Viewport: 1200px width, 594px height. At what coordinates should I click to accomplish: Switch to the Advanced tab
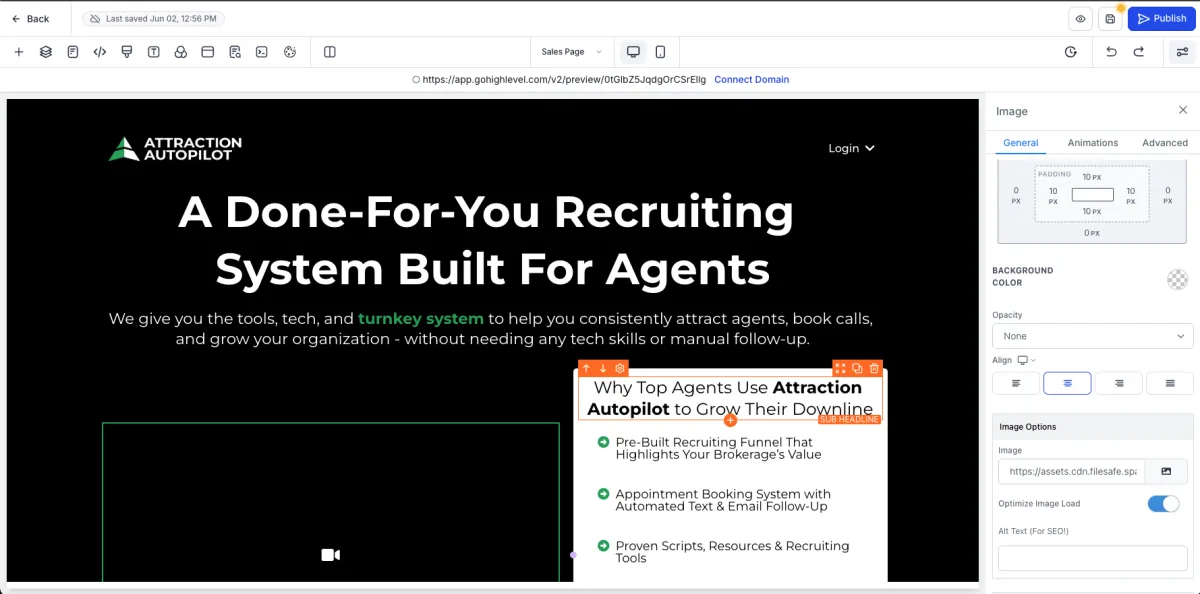point(1165,143)
